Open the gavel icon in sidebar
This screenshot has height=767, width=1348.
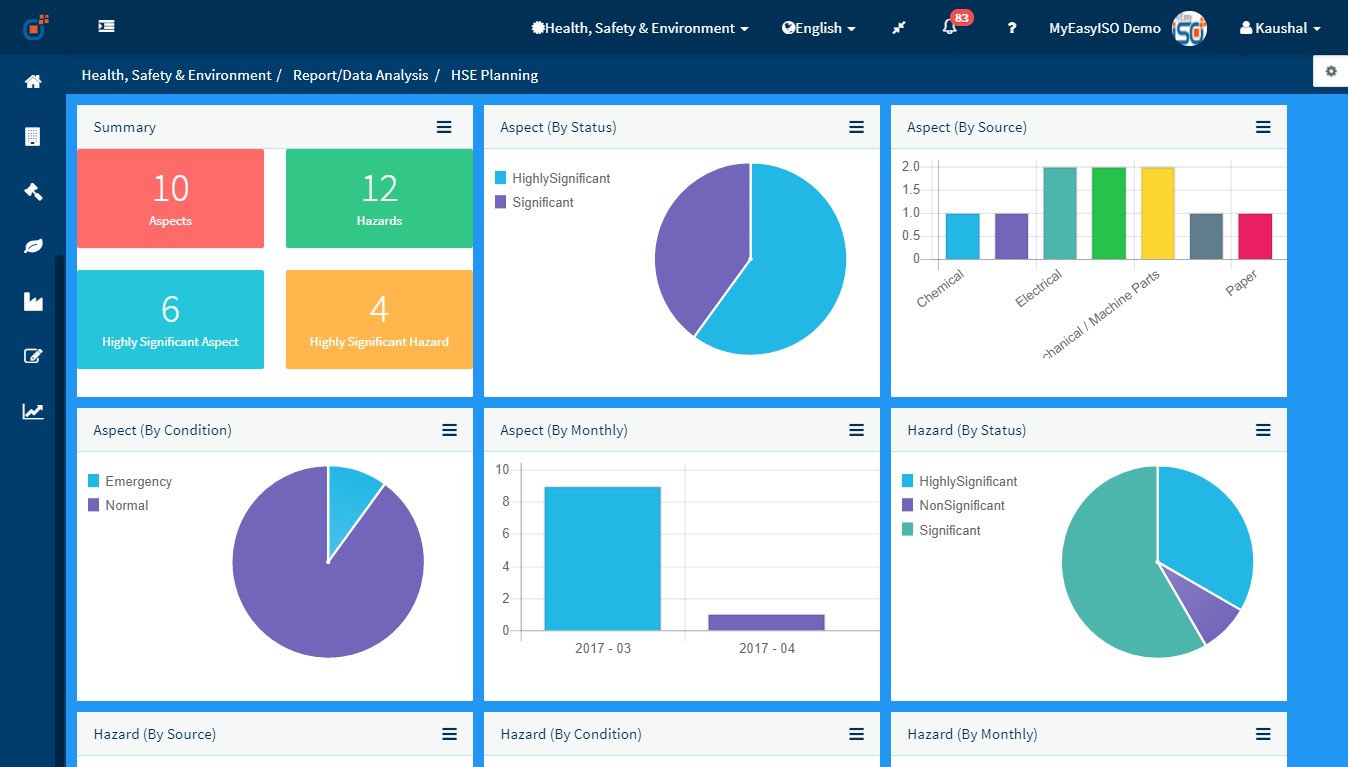(x=33, y=191)
